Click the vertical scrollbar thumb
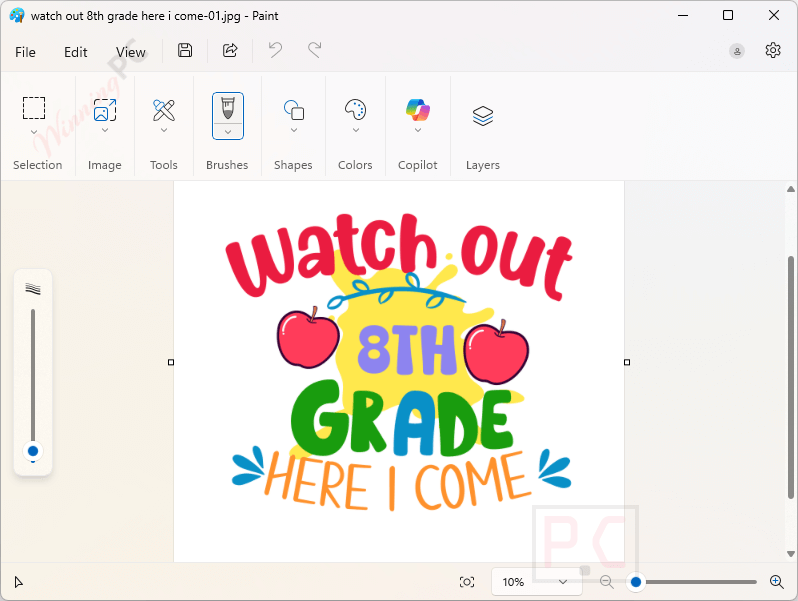Viewport: 798px width, 601px height. (x=791, y=377)
